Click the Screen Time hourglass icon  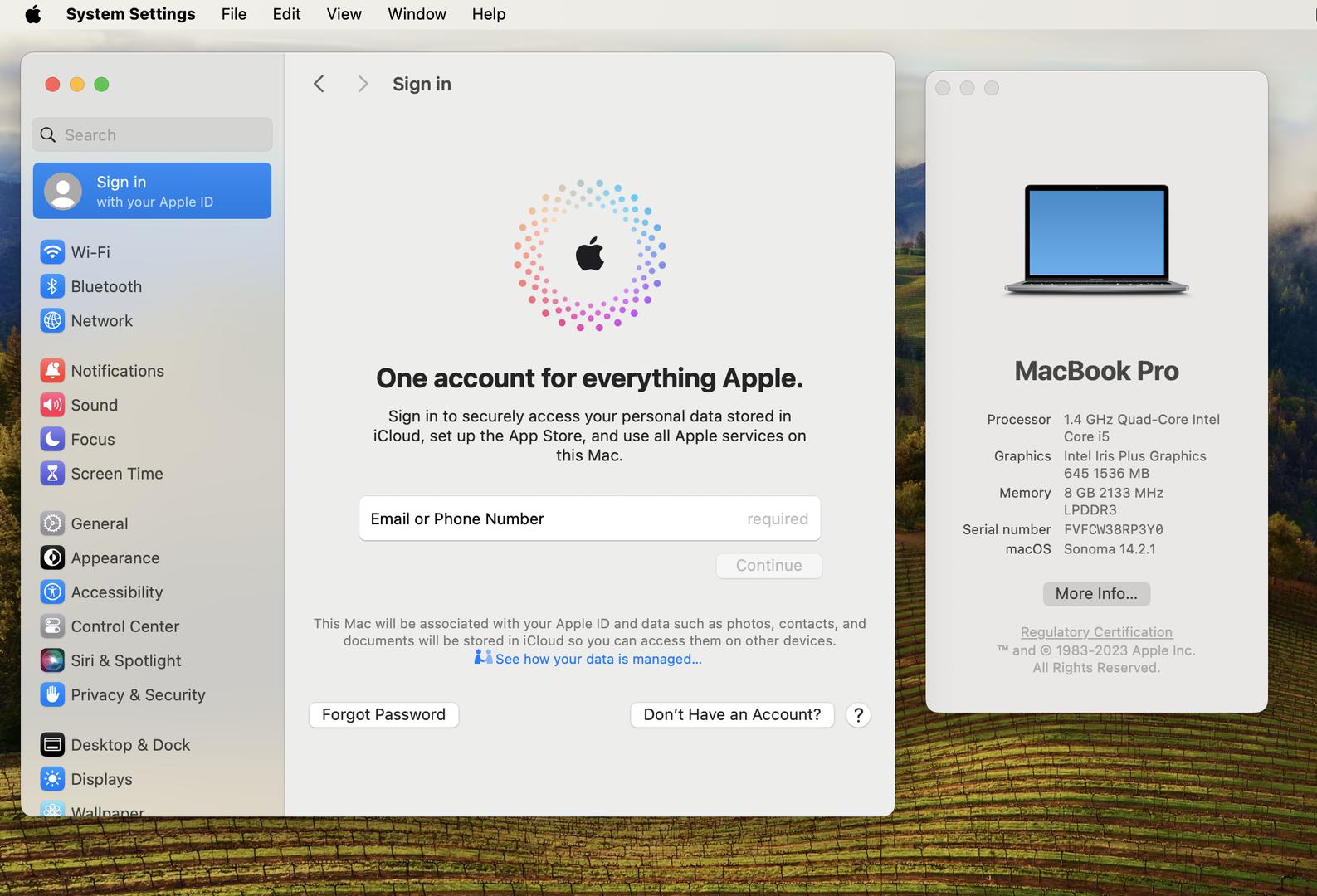(52, 473)
